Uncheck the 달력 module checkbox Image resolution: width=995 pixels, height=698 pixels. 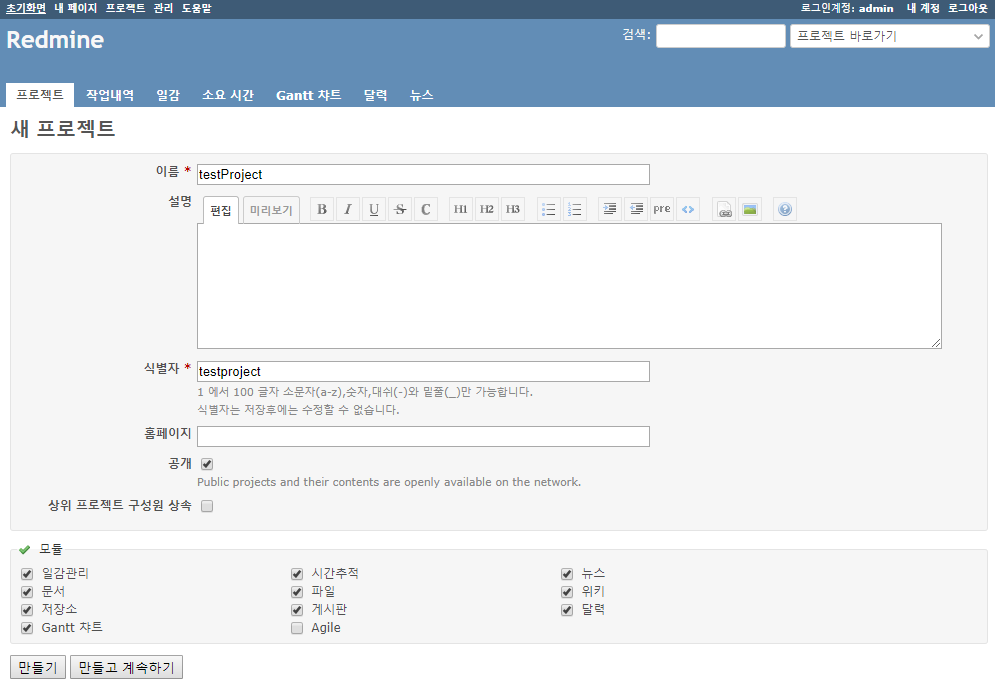point(567,610)
